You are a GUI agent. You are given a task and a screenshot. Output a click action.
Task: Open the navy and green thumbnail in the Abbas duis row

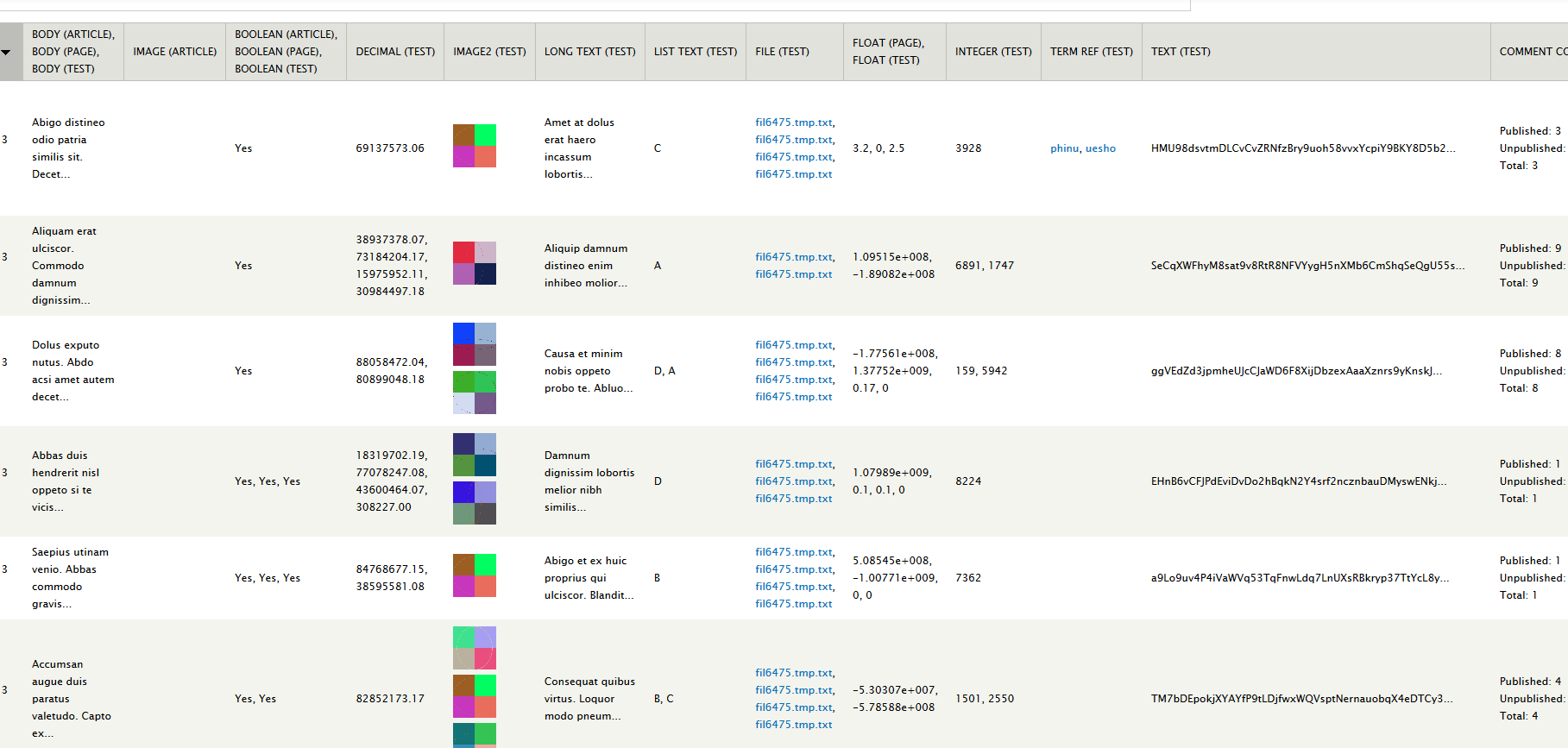click(x=475, y=455)
